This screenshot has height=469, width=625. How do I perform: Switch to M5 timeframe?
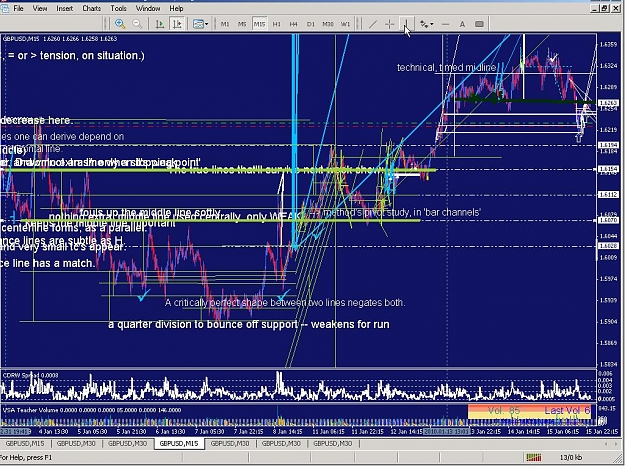[242, 24]
